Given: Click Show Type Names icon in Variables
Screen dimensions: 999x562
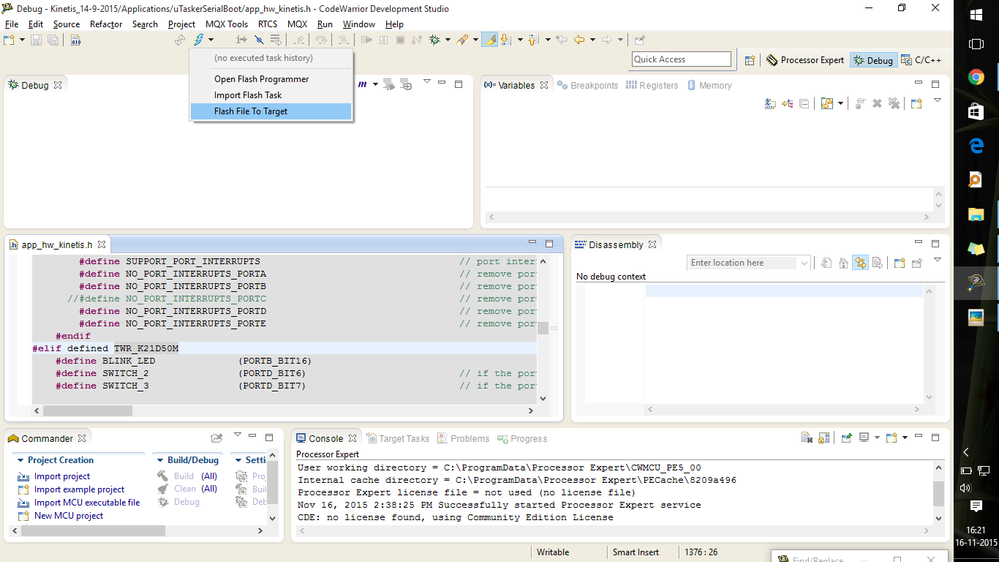Looking at the screenshot, I should pos(770,103).
